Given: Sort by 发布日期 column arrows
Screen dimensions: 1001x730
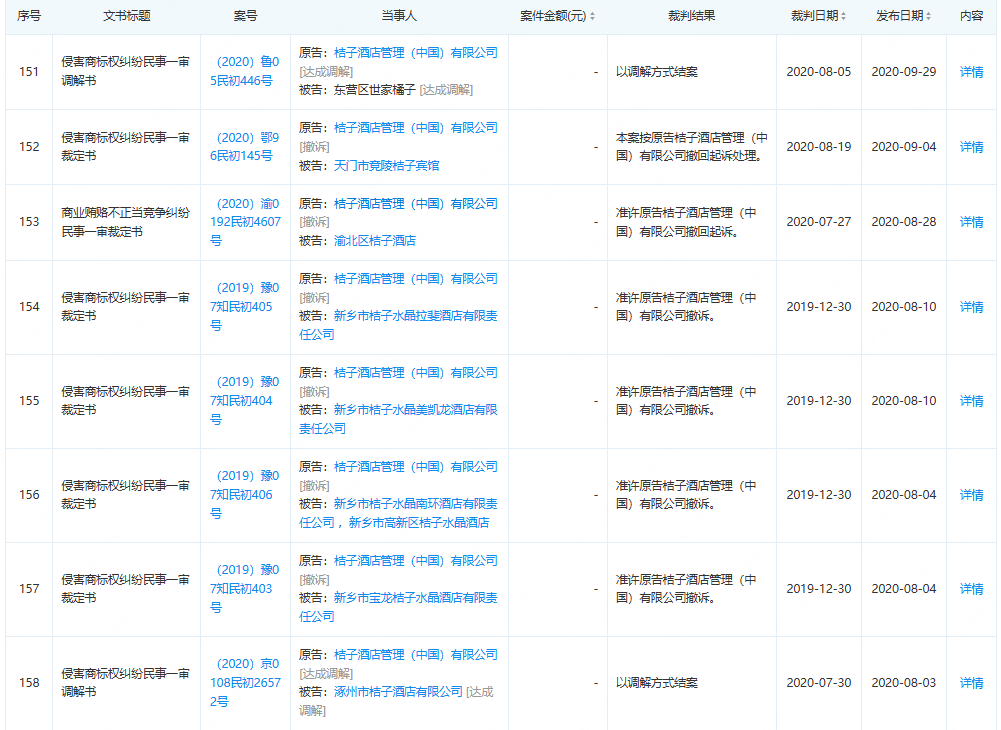Looking at the screenshot, I should pos(928,17).
